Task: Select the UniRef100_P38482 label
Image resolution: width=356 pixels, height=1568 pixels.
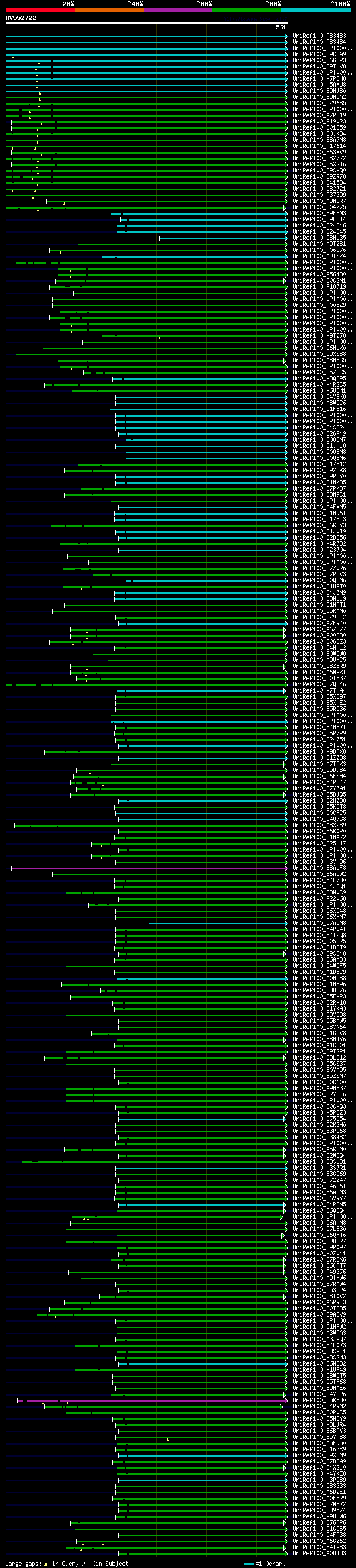Action: pyautogui.click(x=319, y=1137)
